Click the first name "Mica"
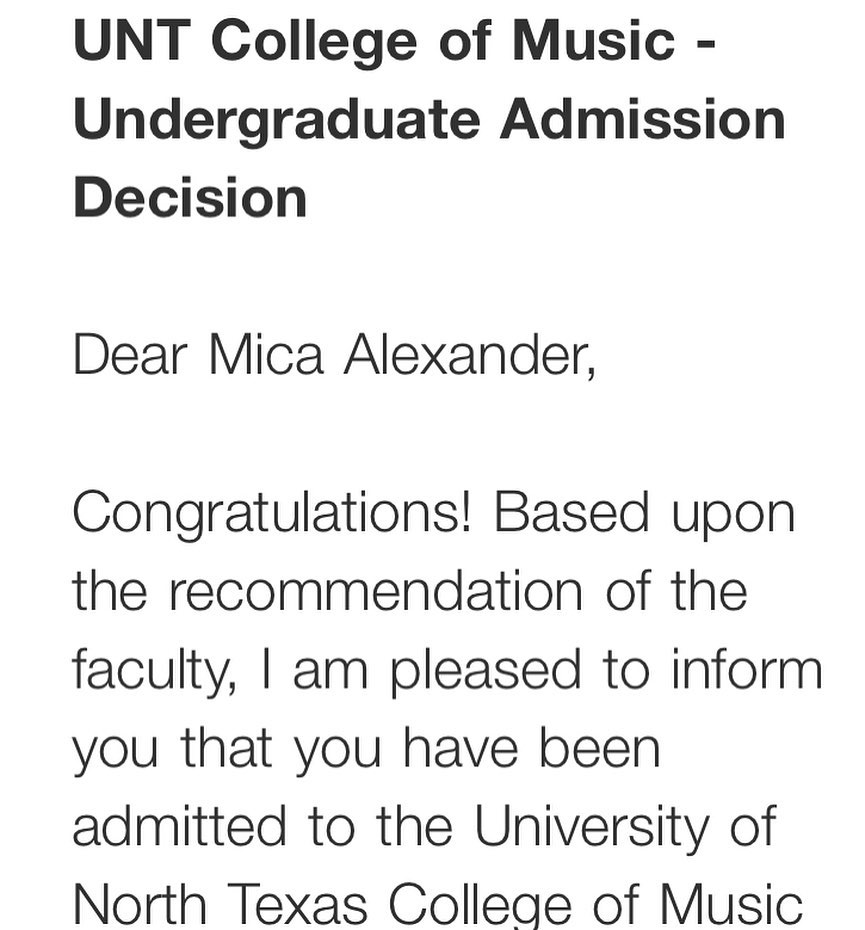The width and height of the screenshot is (865, 930). [x=265, y=355]
